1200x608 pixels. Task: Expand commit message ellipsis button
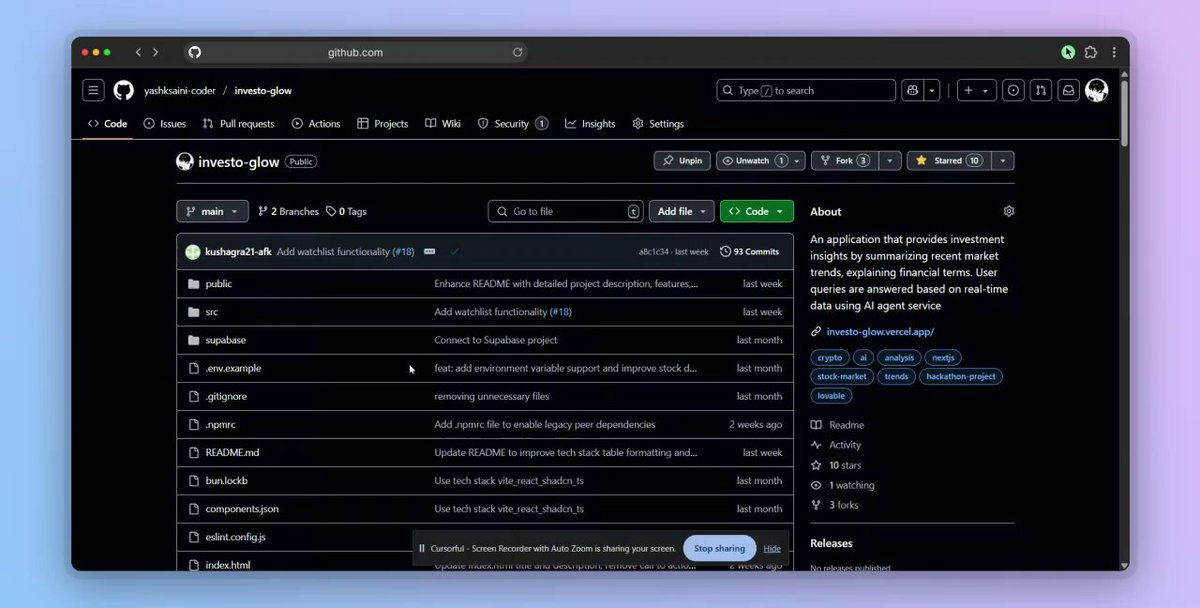430,252
